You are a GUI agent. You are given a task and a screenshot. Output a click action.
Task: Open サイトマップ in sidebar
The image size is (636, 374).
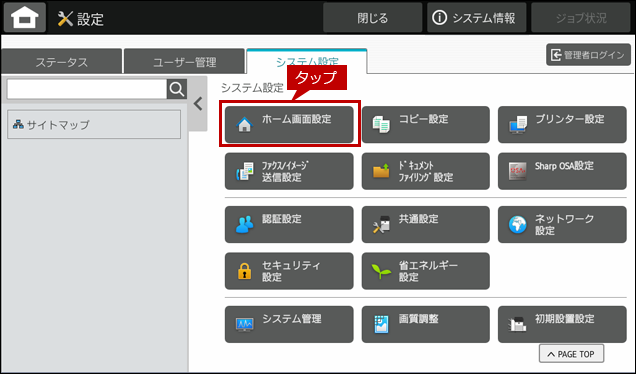[x=94, y=125]
